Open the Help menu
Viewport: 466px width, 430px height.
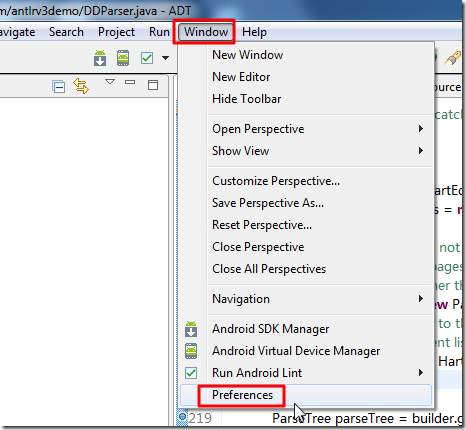[x=254, y=32]
